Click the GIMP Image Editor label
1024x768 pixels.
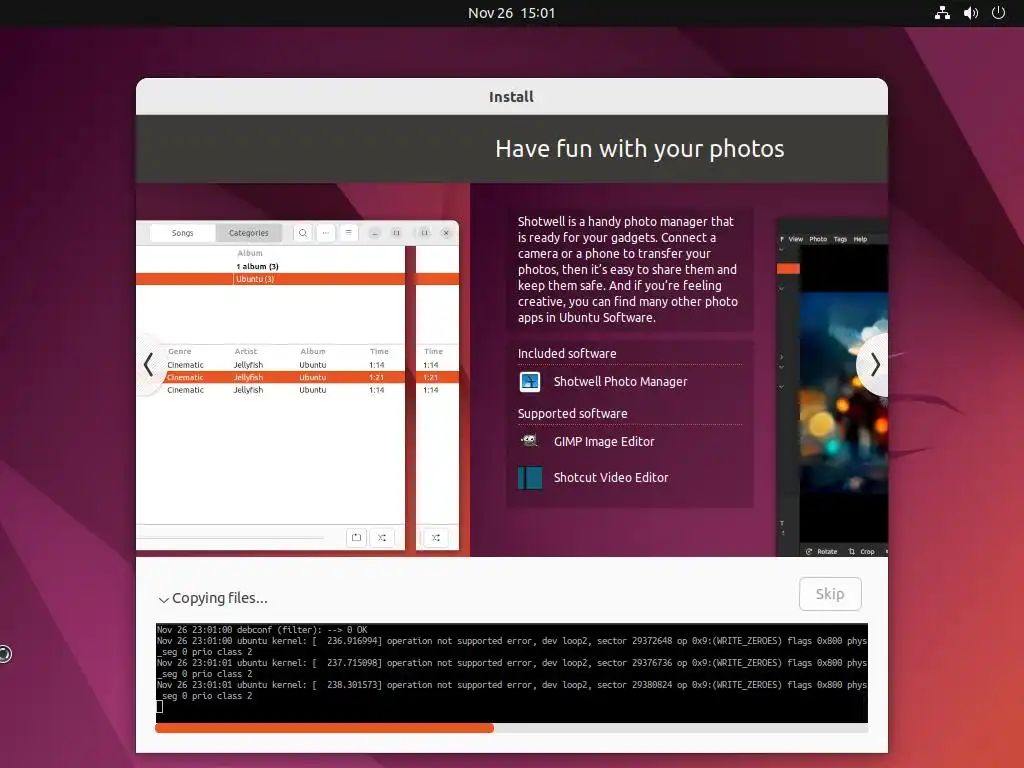click(x=604, y=441)
